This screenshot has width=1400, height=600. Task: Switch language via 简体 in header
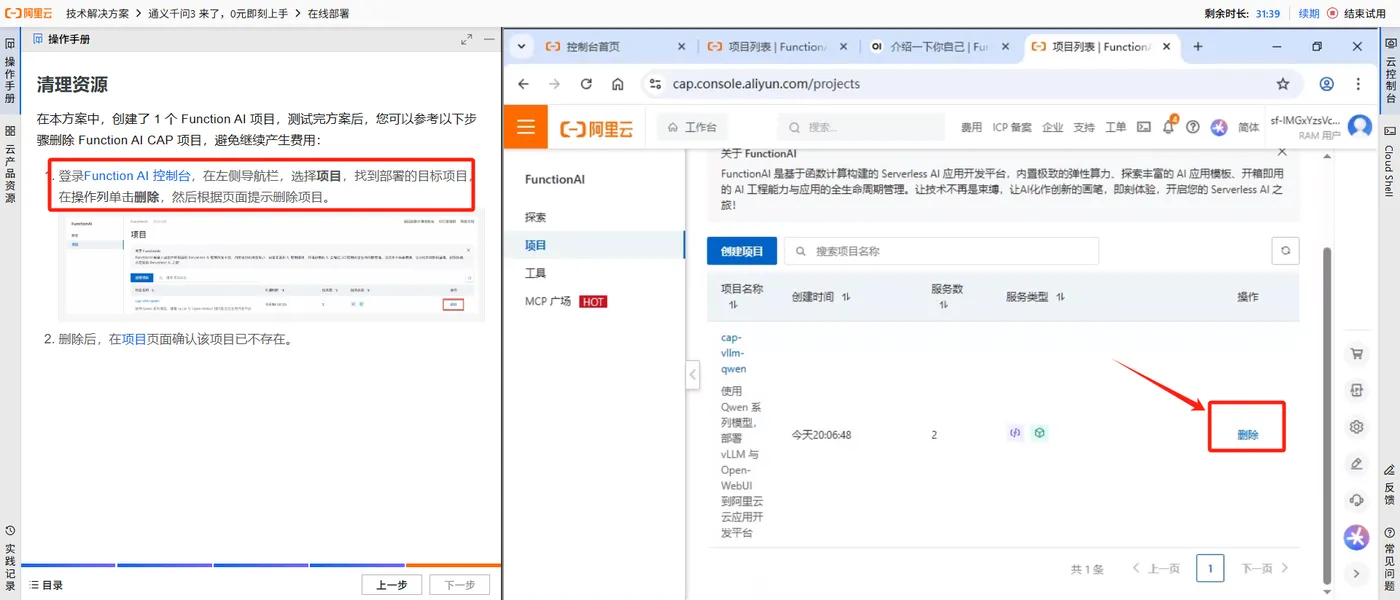point(1249,128)
